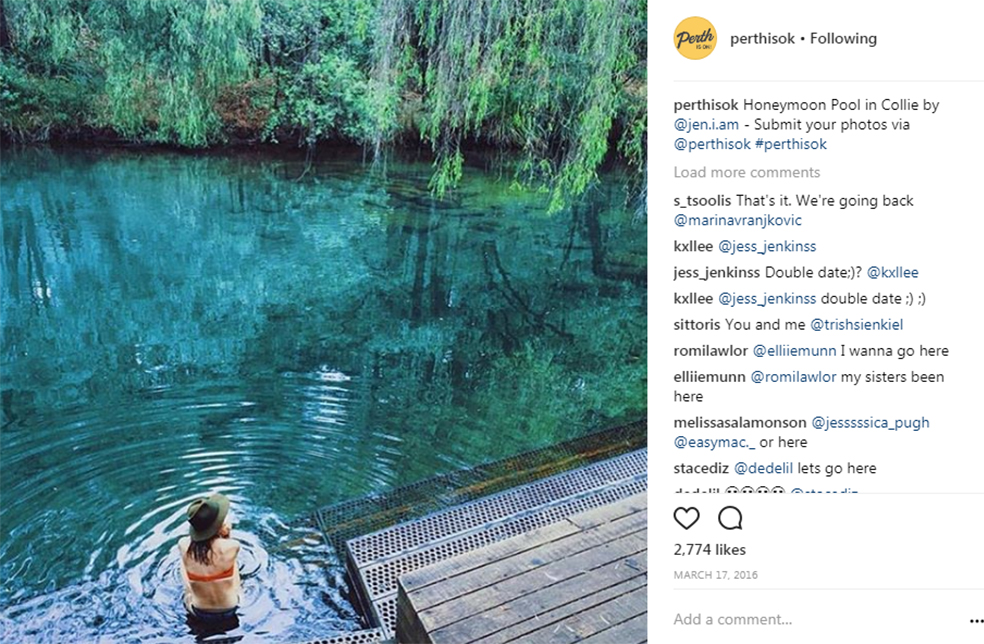This screenshot has height=644, width=984.
Task: Click the Perth Is OK profile avatar
Action: pos(695,38)
